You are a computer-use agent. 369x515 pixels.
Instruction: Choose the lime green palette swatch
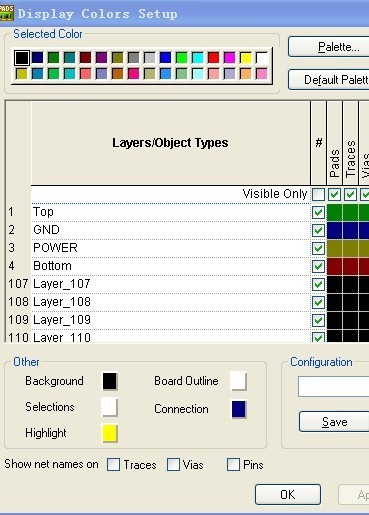pyautogui.click(x=181, y=58)
